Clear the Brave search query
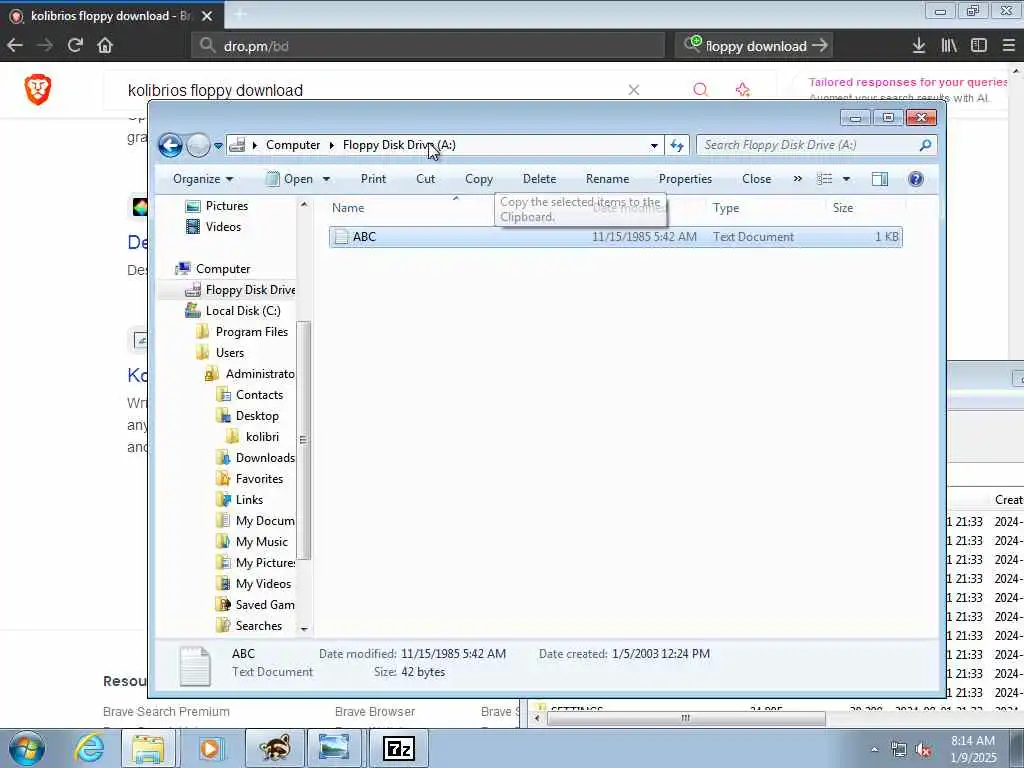 [633, 90]
